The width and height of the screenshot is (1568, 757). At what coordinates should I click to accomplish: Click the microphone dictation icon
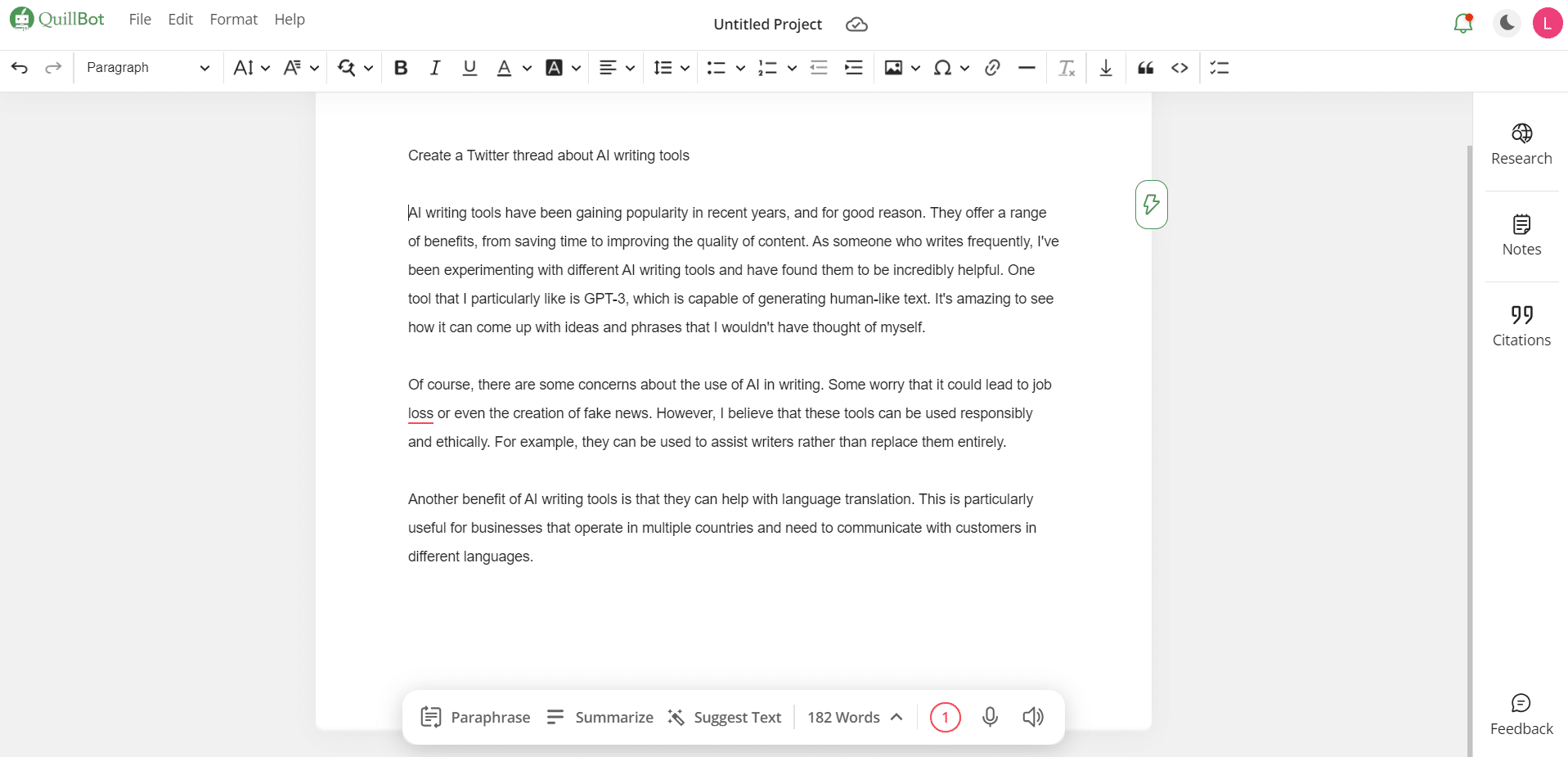click(x=990, y=717)
